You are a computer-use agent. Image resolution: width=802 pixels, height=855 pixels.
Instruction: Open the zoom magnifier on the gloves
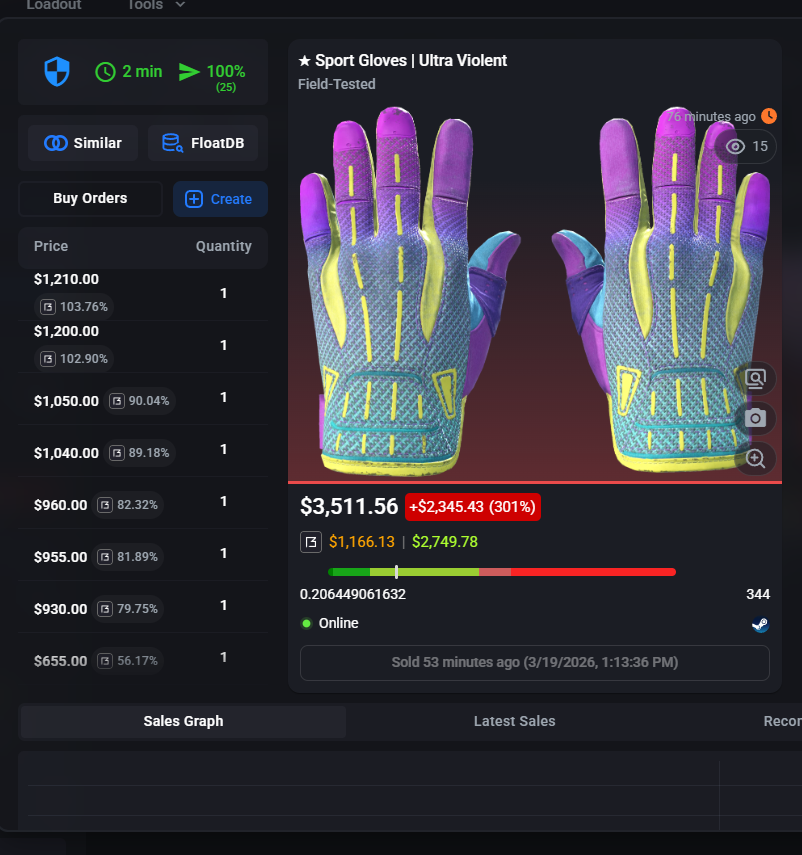click(755, 458)
